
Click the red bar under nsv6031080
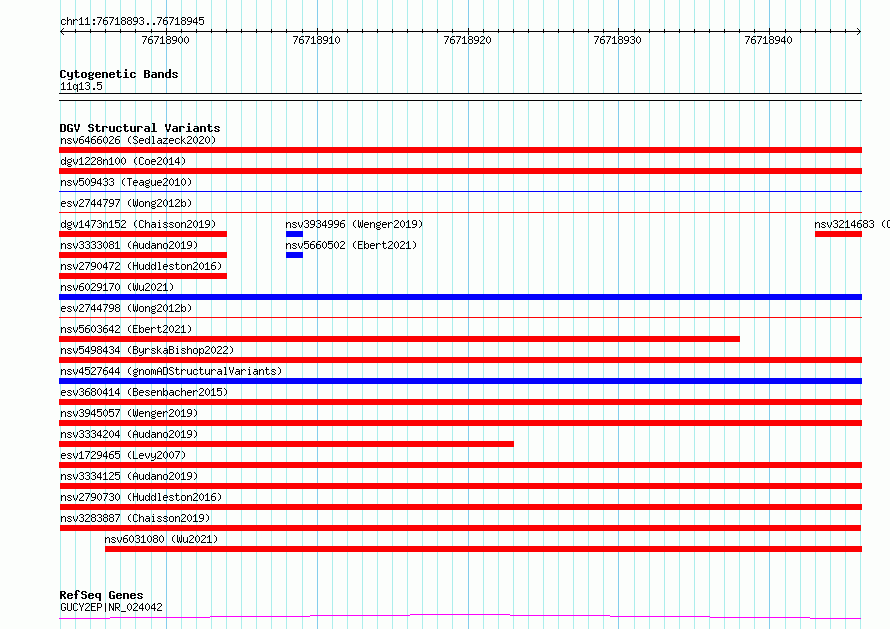click(x=484, y=549)
